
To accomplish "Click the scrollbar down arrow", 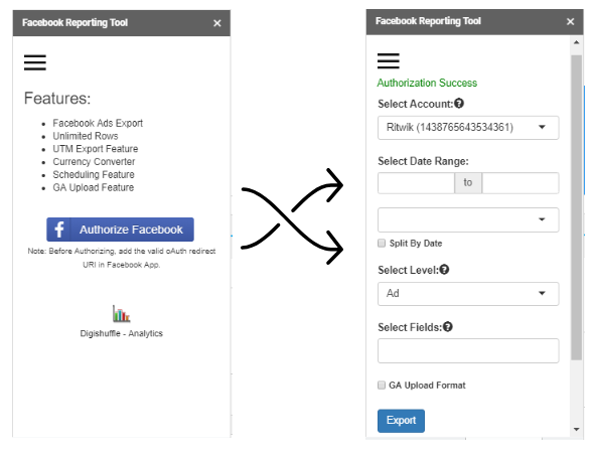I will pos(577,430).
